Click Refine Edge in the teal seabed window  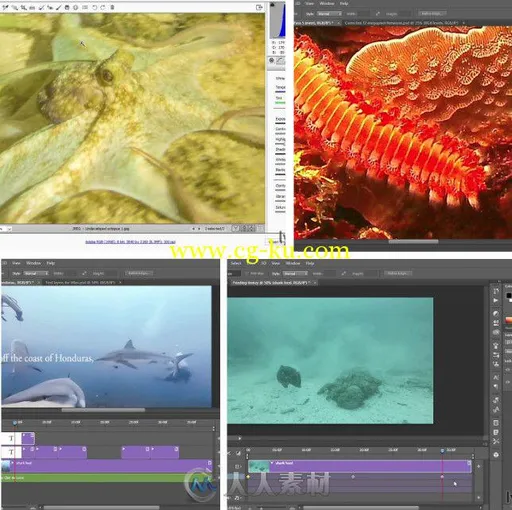pos(398,274)
